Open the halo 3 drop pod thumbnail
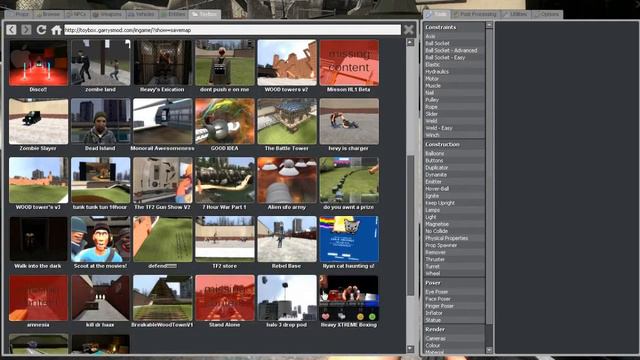Screen dimensions: 640x360 [x=287, y=298]
